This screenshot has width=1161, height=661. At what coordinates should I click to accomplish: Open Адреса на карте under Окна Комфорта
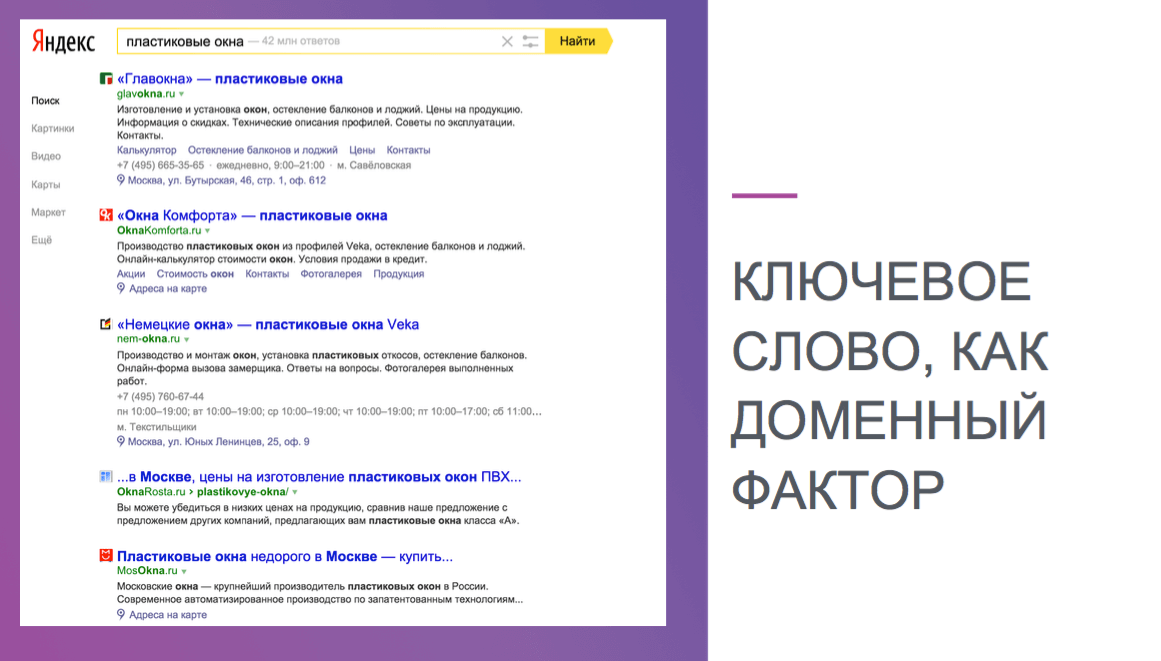pos(168,289)
